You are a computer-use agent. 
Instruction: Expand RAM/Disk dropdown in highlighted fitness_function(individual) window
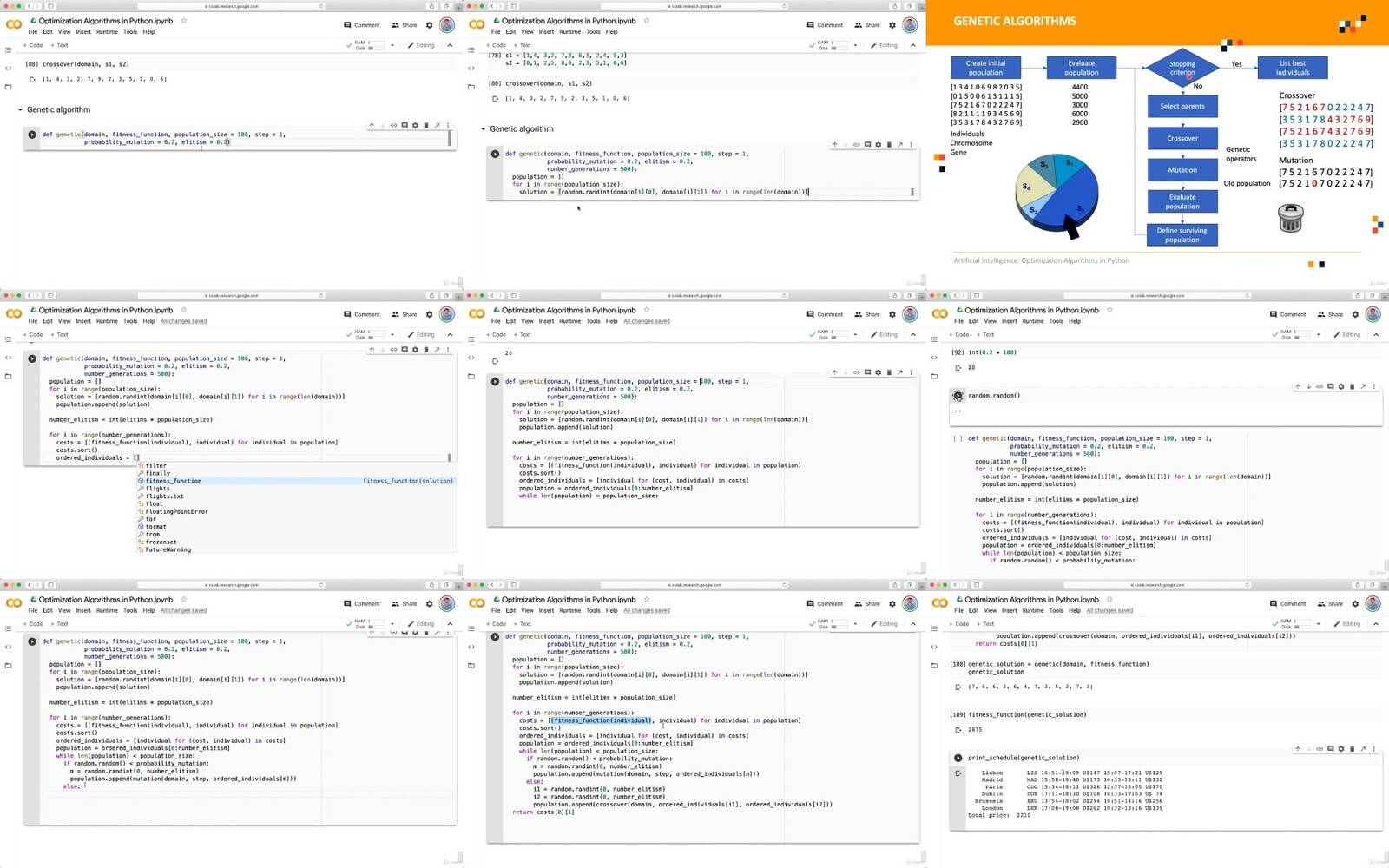pyautogui.click(x=855, y=623)
